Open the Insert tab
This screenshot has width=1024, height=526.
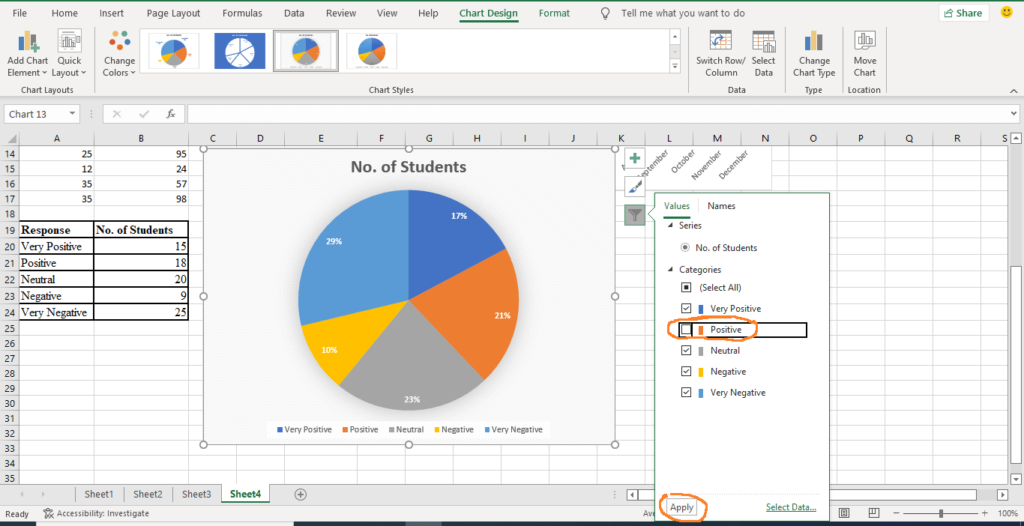click(x=112, y=13)
